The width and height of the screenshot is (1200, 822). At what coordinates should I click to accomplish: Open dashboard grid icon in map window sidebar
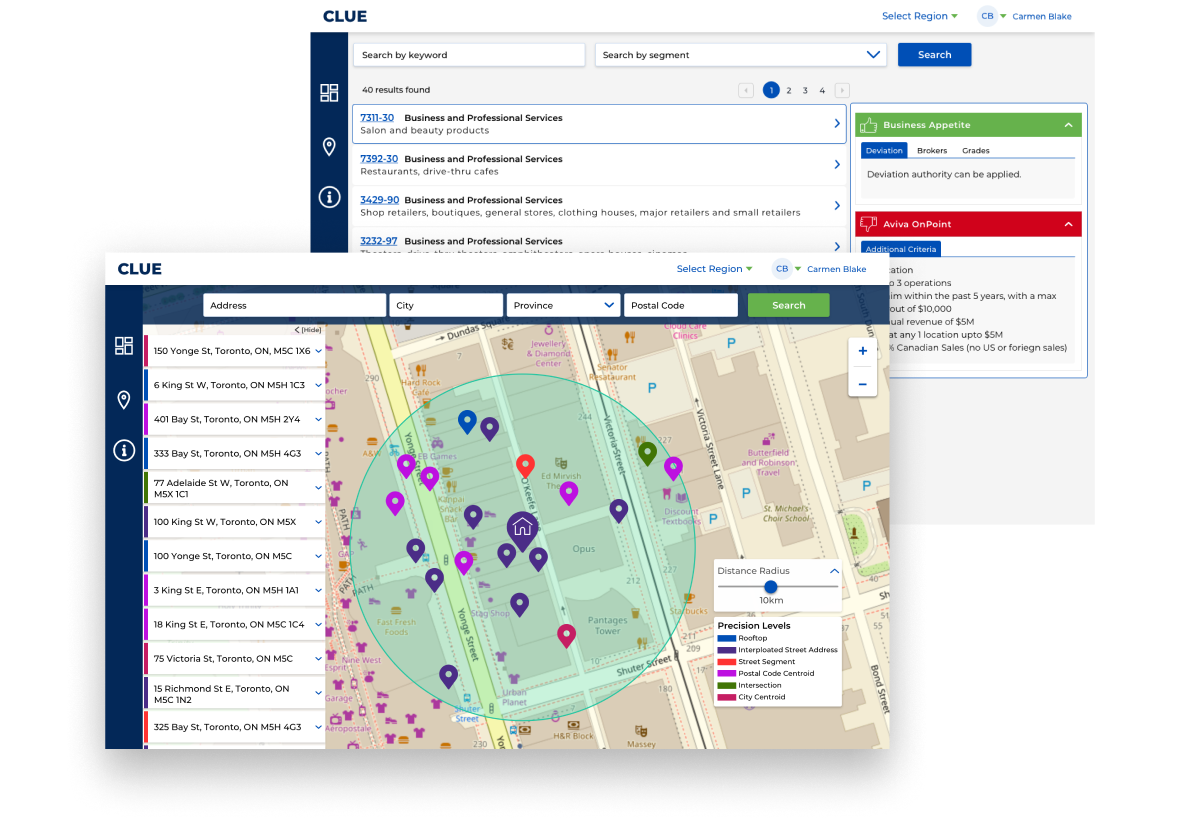click(124, 346)
